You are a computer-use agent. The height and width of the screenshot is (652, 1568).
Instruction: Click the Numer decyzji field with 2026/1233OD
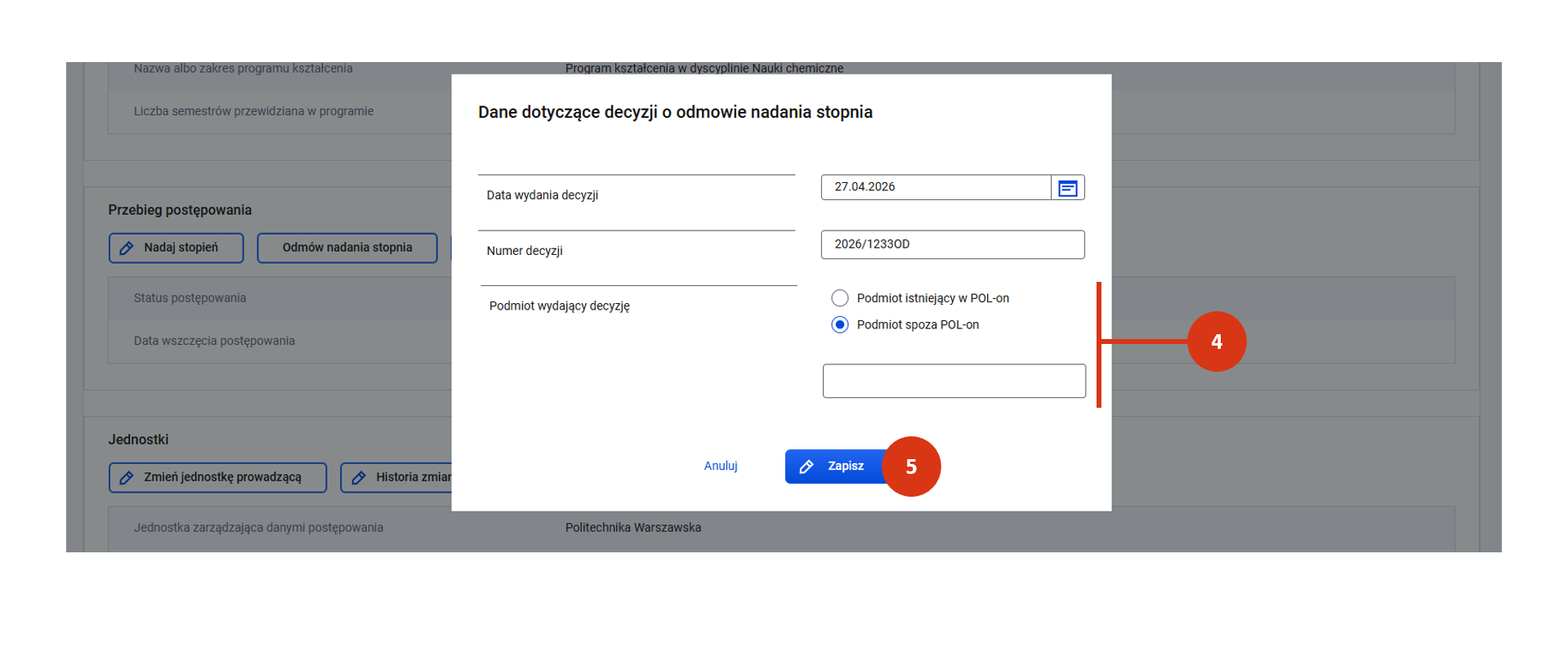point(952,244)
